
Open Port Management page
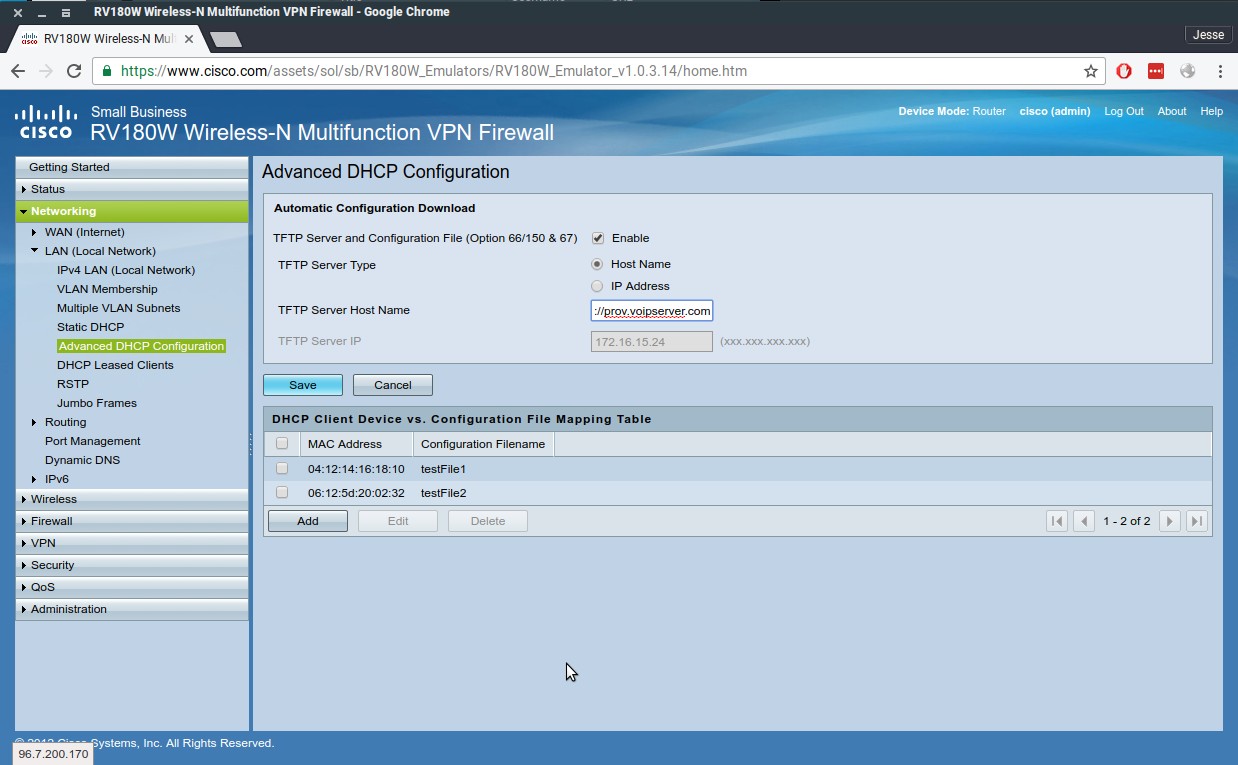pyautogui.click(x=93, y=441)
